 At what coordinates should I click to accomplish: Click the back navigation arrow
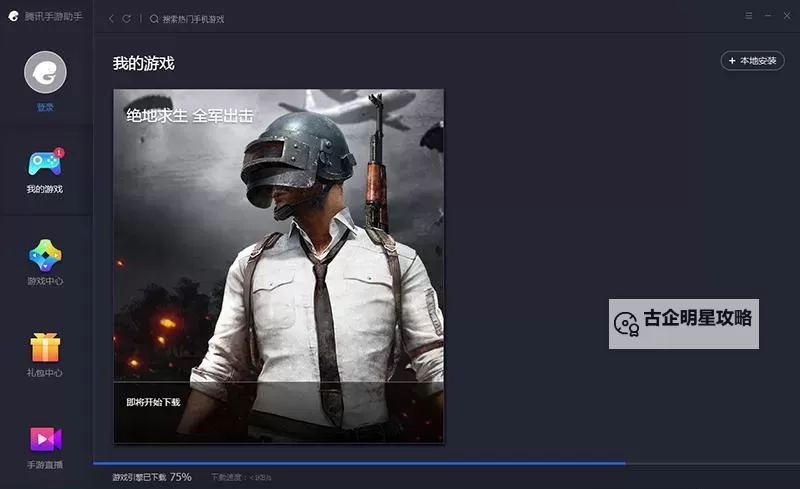pos(111,18)
